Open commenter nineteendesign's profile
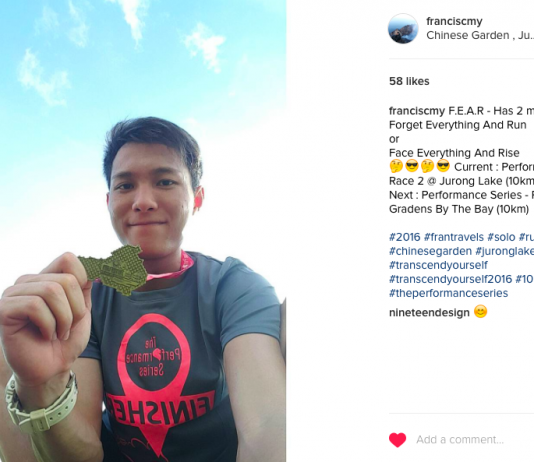The image size is (534, 462). coord(429,312)
